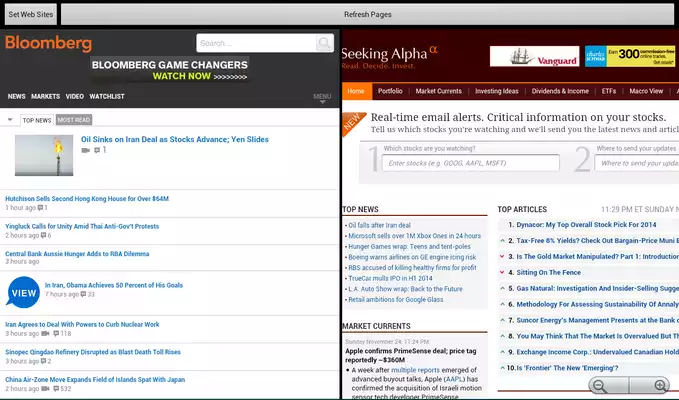Open Bloomberg VIDEO menu
Image resolution: width=679 pixels, height=400 pixels.
(74, 97)
